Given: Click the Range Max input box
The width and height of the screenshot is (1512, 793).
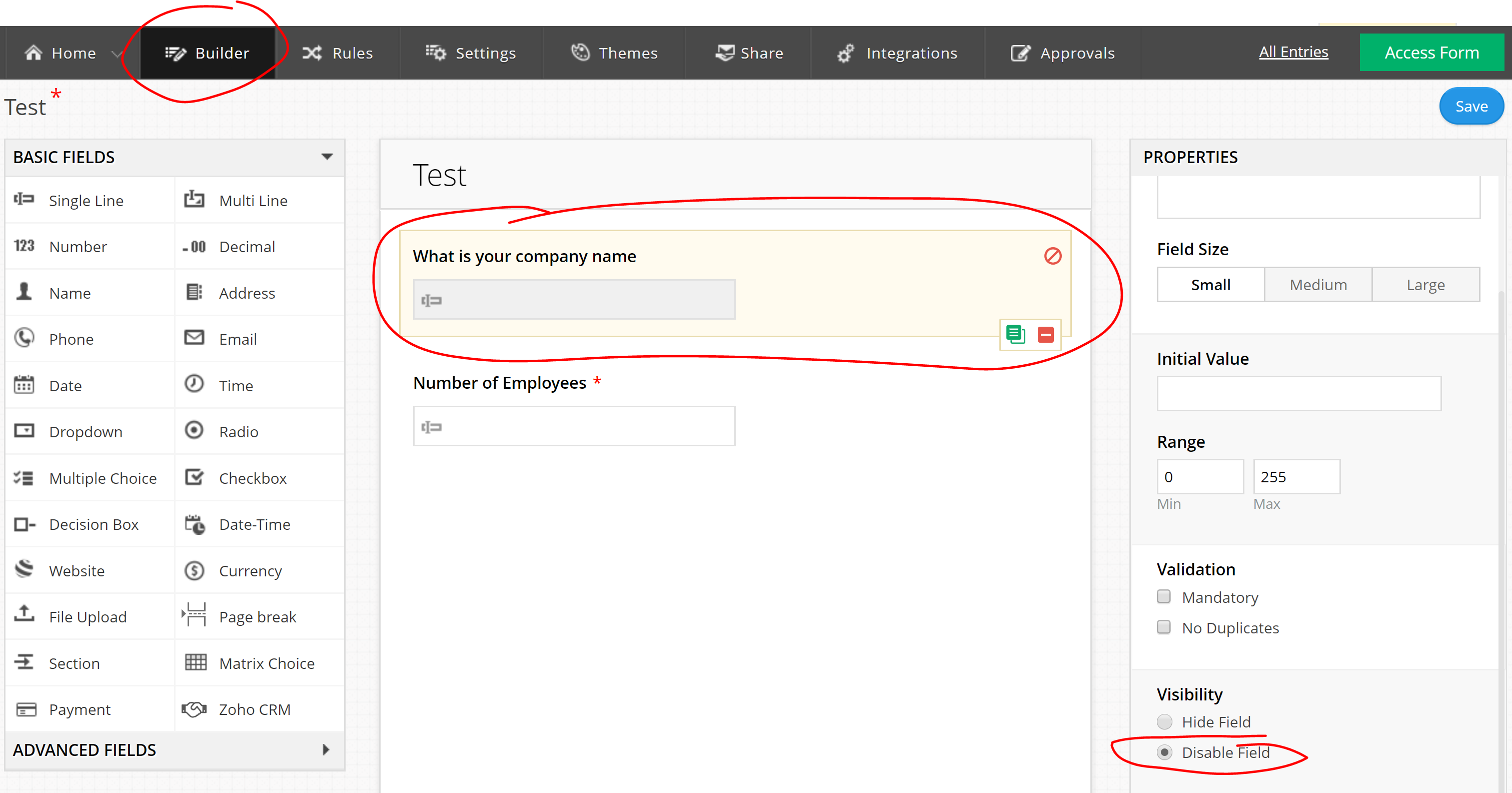Looking at the screenshot, I should coord(1296,477).
